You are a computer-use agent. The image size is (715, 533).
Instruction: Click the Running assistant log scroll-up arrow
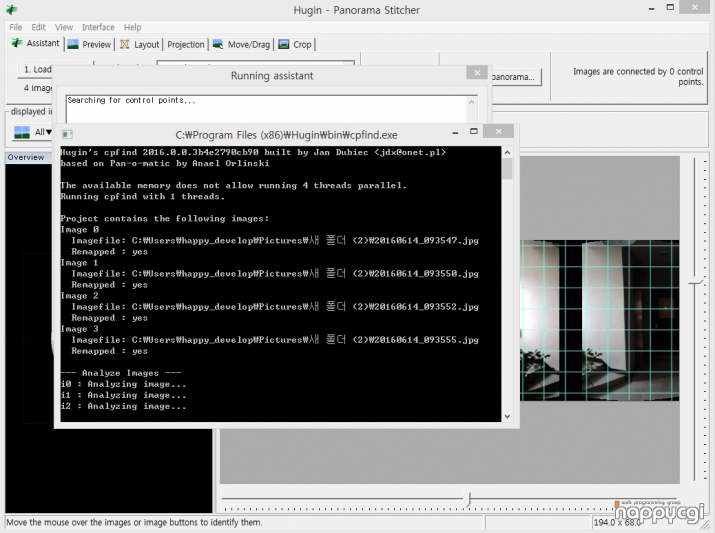pos(471,102)
